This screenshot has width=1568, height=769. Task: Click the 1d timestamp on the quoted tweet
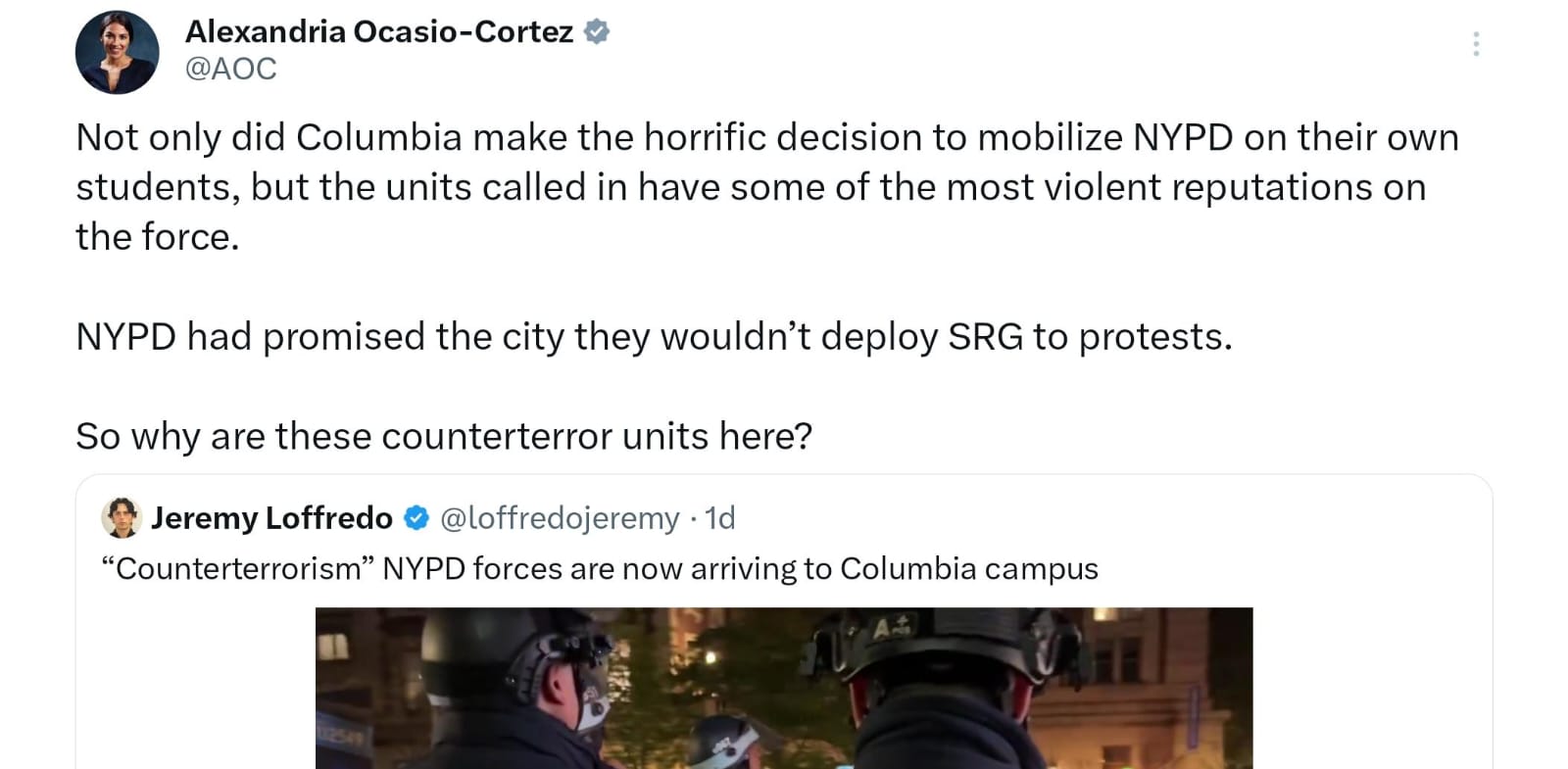point(720,517)
